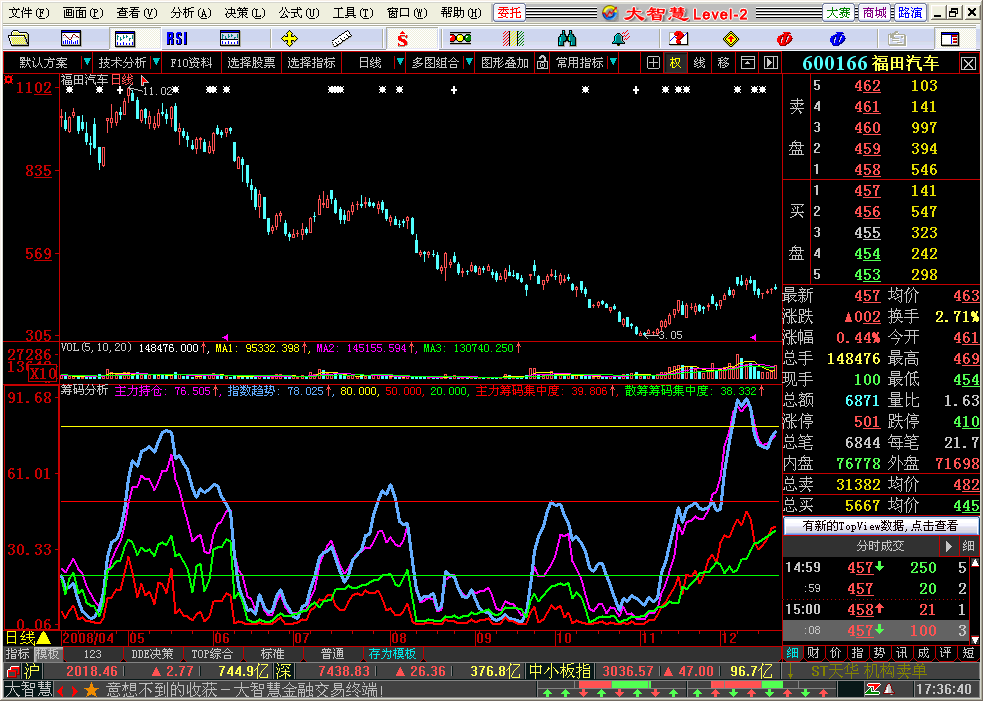Click the RSI indicator toolbar icon
983x701 pixels.
(177, 39)
